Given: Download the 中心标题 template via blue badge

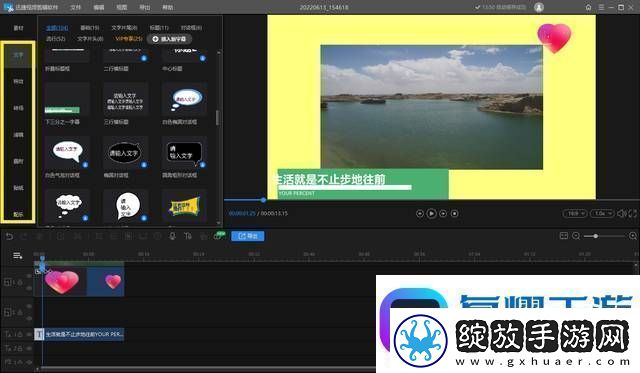Looking at the screenshot, I should click(202, 58).
